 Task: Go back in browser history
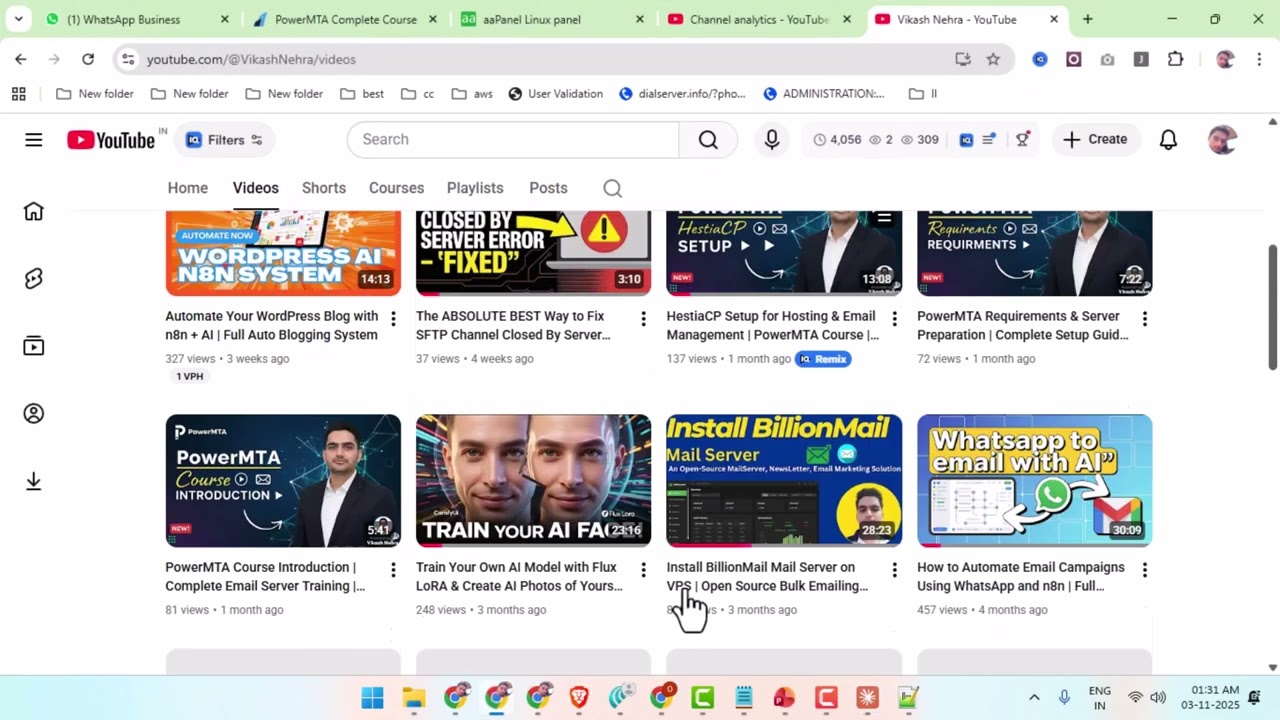pyautogui.click(x=21, y=59)
